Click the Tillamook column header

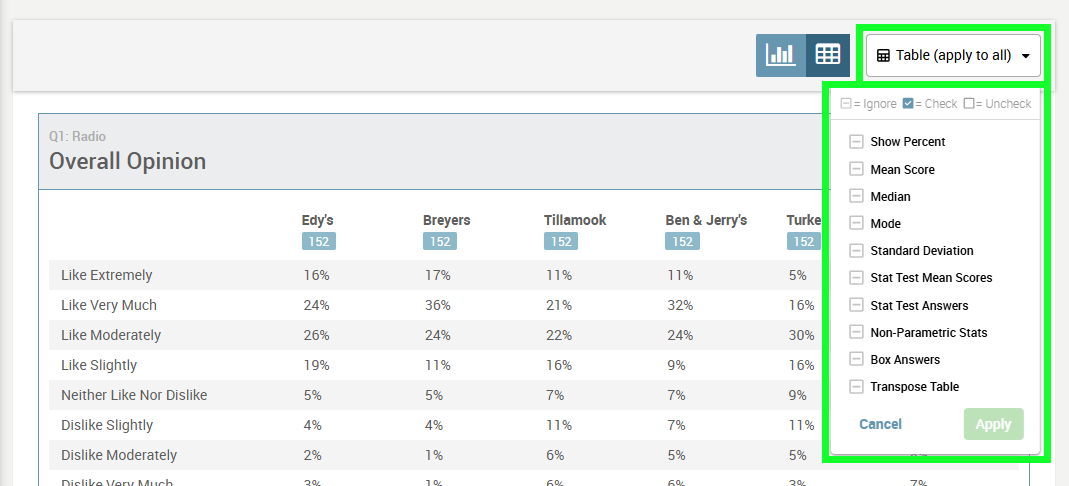pos(575,220)
